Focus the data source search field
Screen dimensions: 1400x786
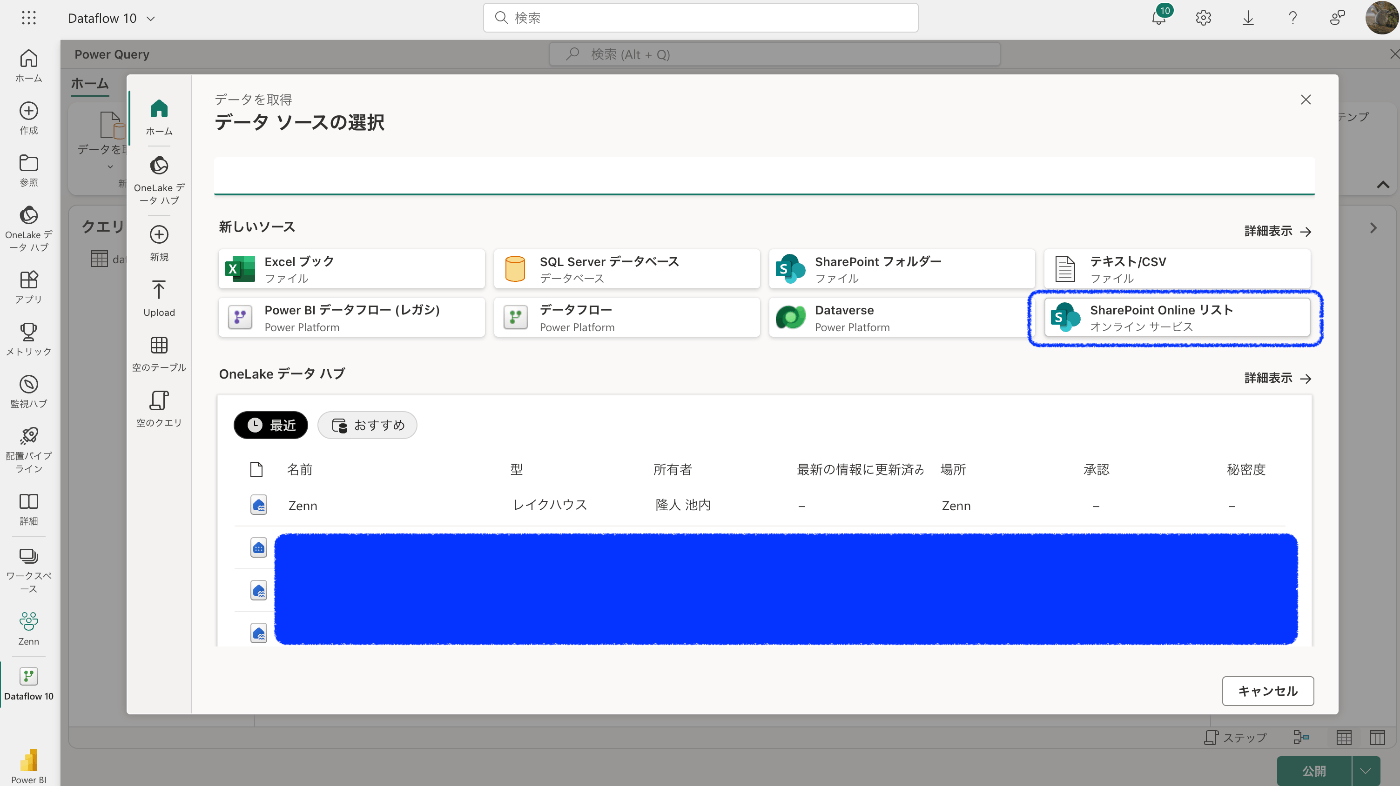(764, 175)
